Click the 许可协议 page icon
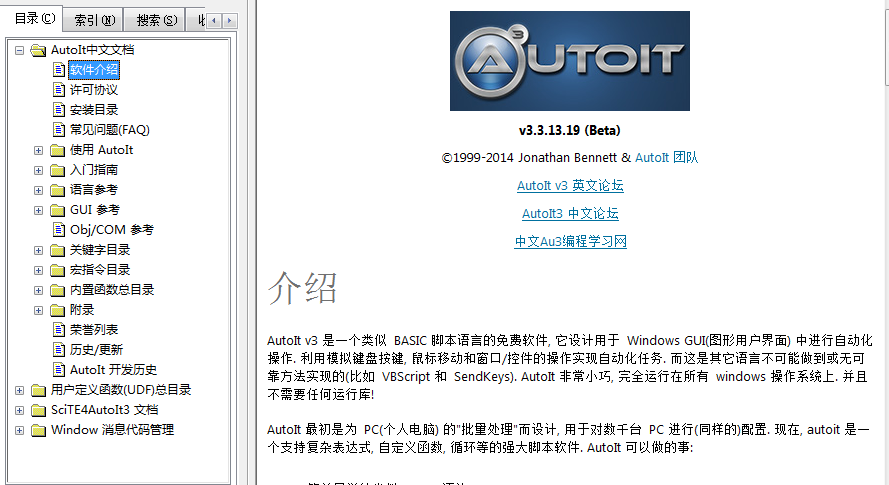 tap(59, 90)
